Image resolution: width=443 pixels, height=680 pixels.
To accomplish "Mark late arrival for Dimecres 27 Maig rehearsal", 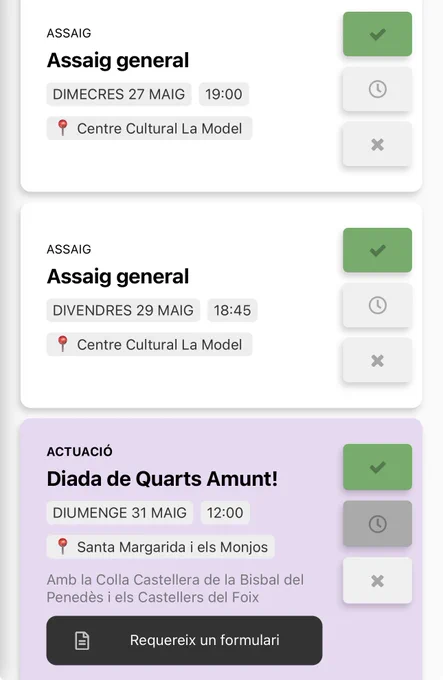I will [x=377, y=89].
